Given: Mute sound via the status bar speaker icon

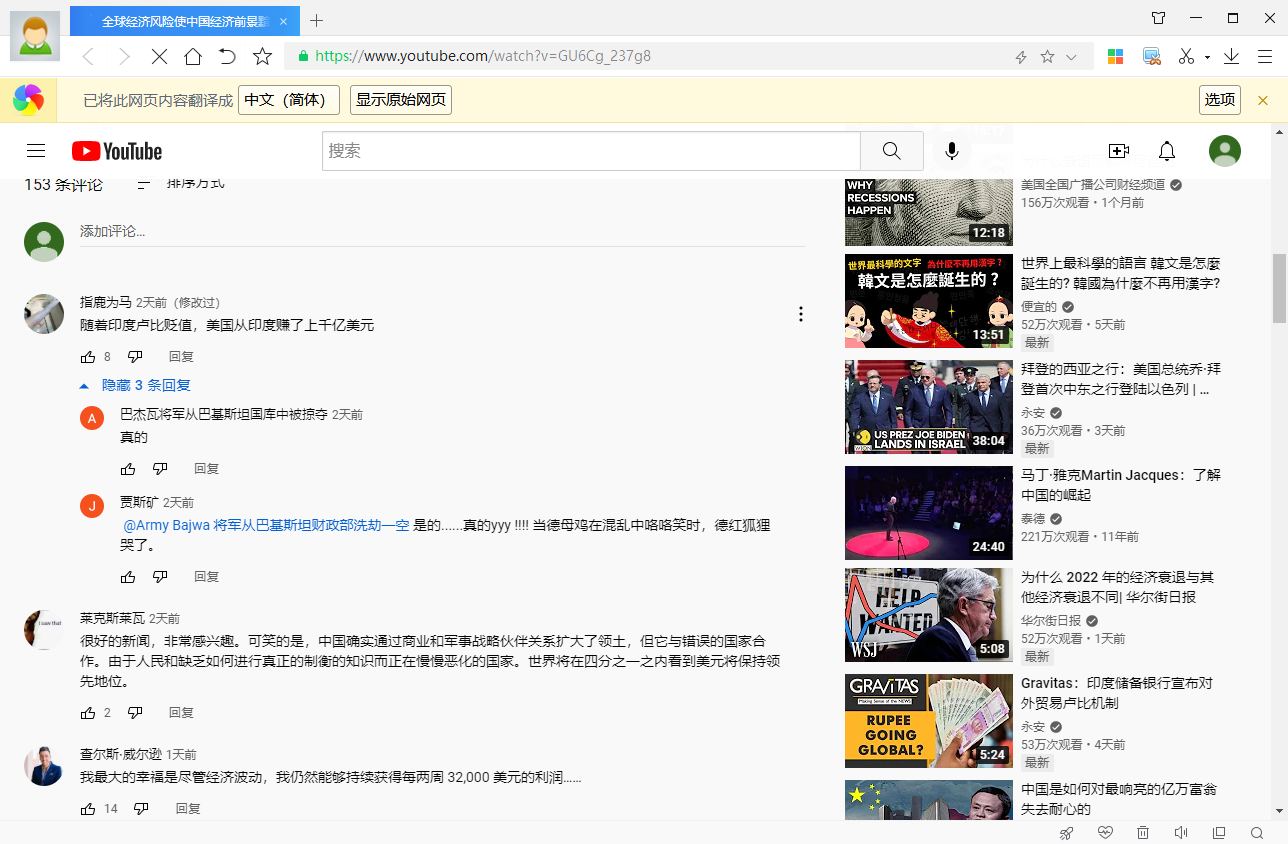Looking at the screenshot, I should pos(1181,833).
